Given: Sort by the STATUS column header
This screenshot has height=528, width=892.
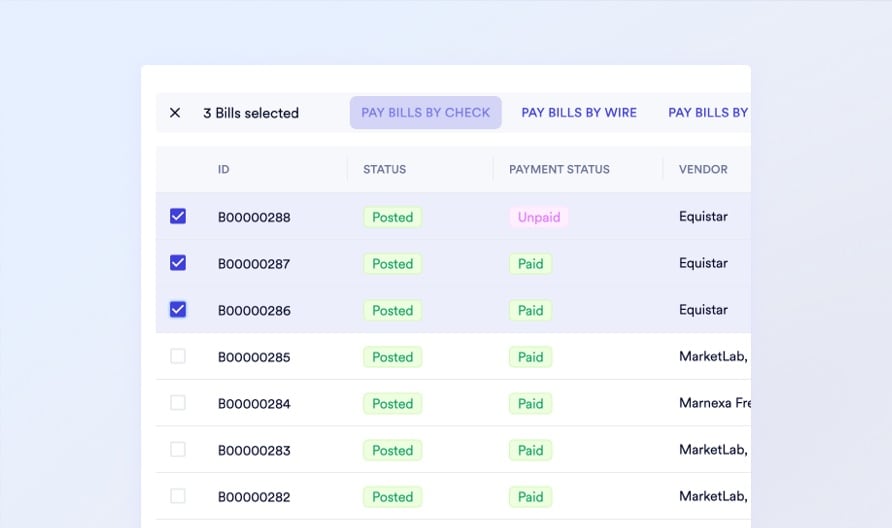Looking at the screenshot, I should pyautogui.click(x=385, y=170).
